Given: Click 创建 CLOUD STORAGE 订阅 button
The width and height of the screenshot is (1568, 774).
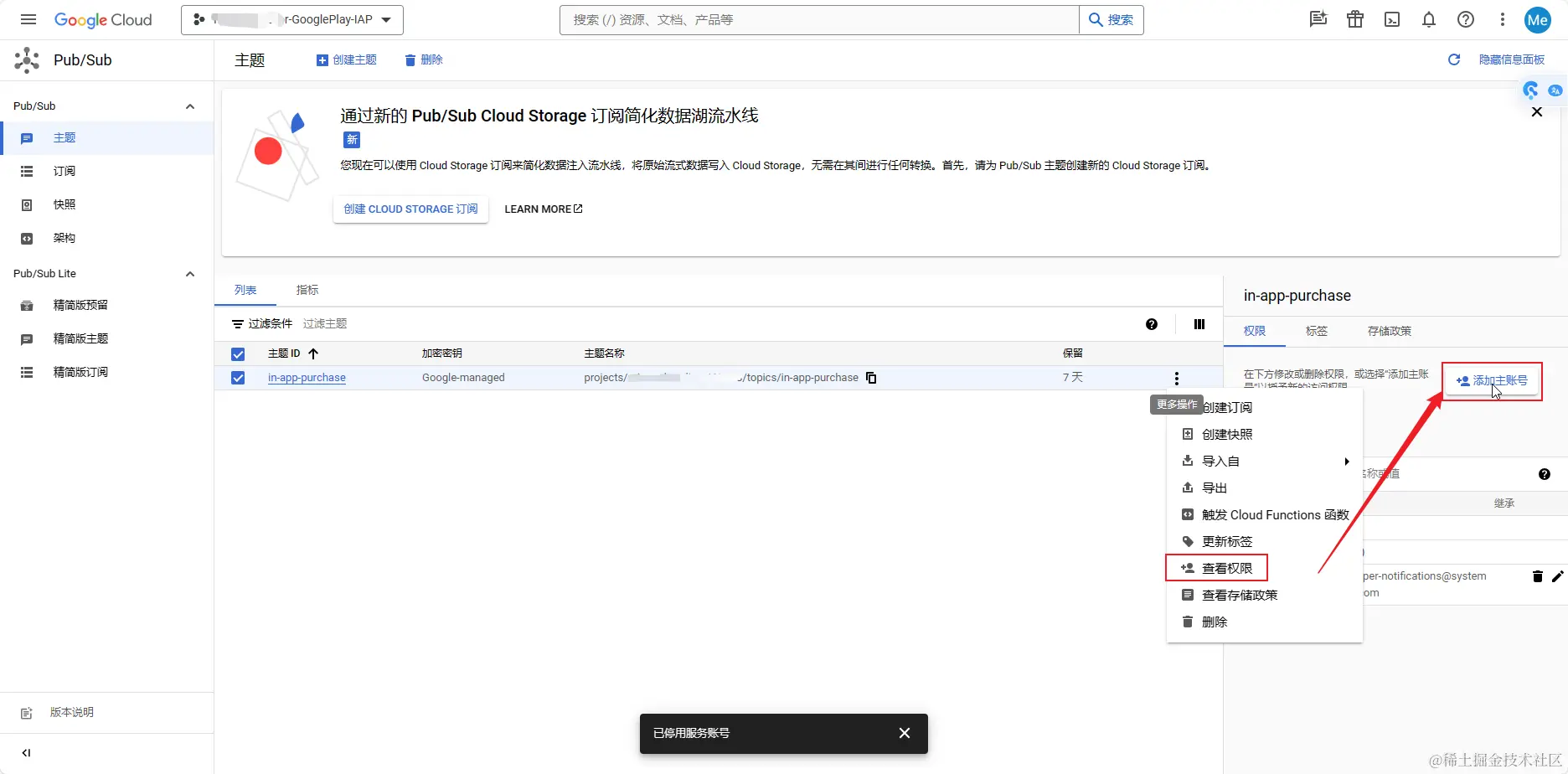Looking at the screenshot, I should (410, 209).
